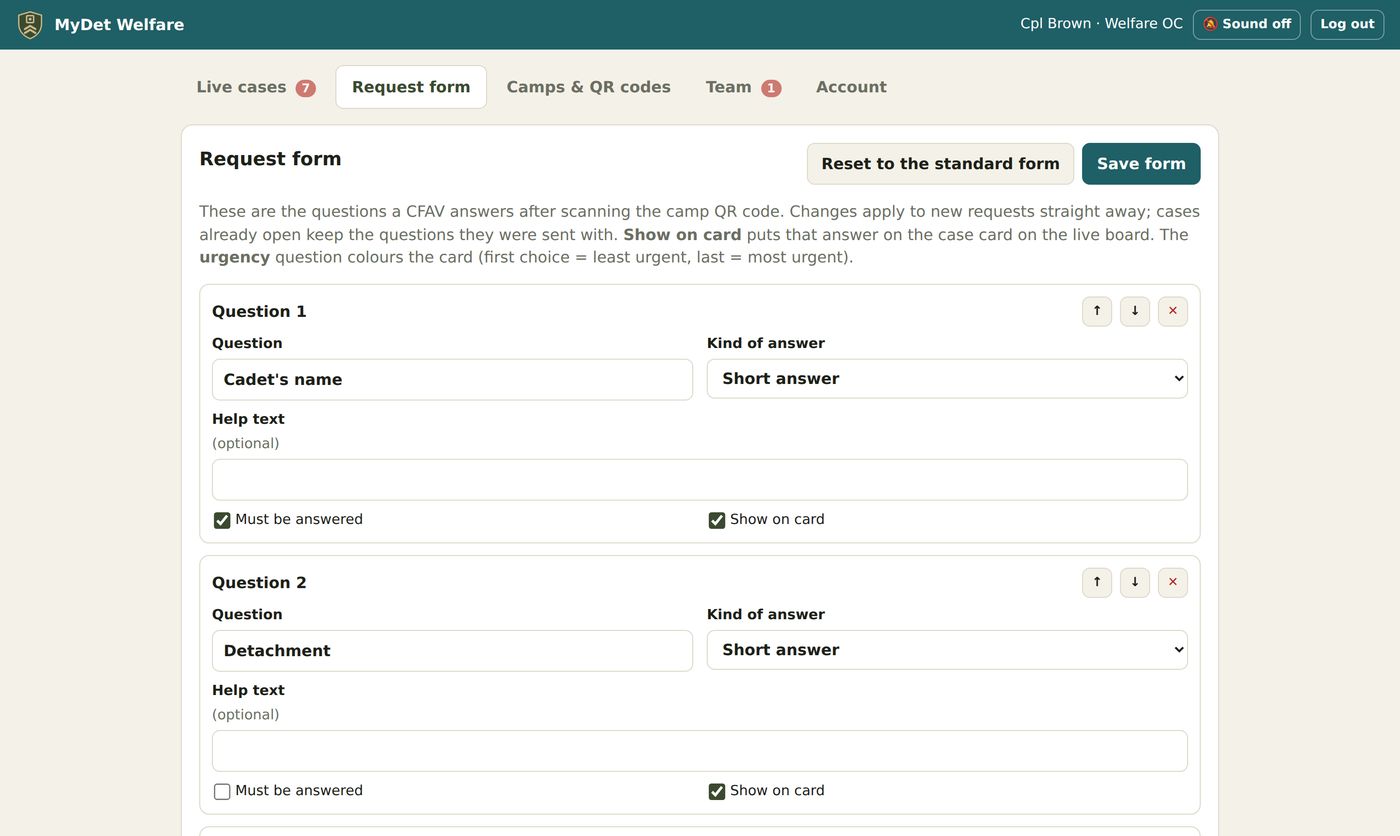The height and width of the screenshot is (836, 1400).
Task: Uncheck Show on card for Question 1
Action: (717, 520)
